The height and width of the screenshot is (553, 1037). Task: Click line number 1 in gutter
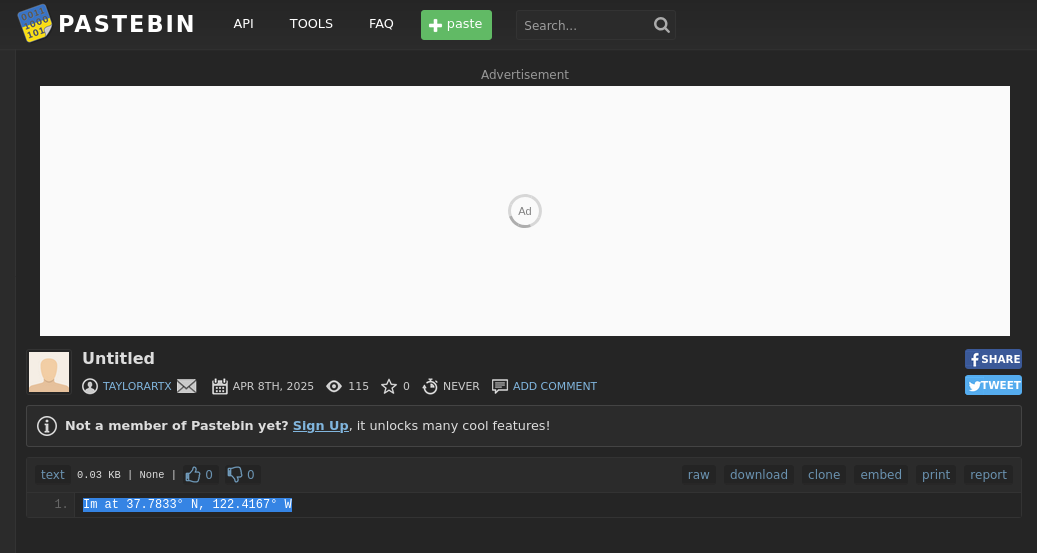(x=61, y=505)
